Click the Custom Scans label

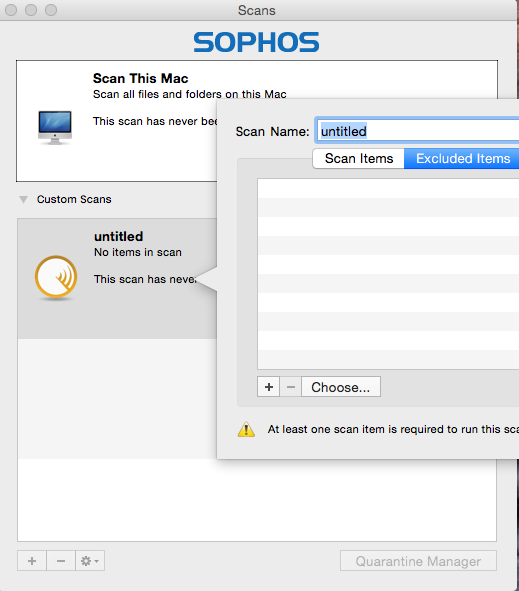click(74, 199)
